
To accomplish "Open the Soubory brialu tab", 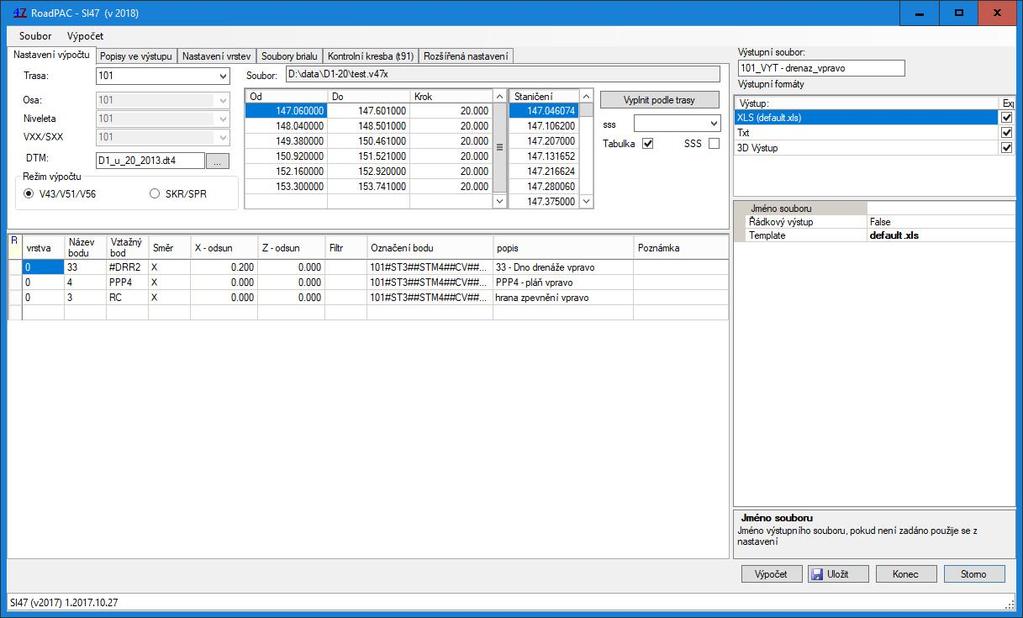I will click(289, 56).
